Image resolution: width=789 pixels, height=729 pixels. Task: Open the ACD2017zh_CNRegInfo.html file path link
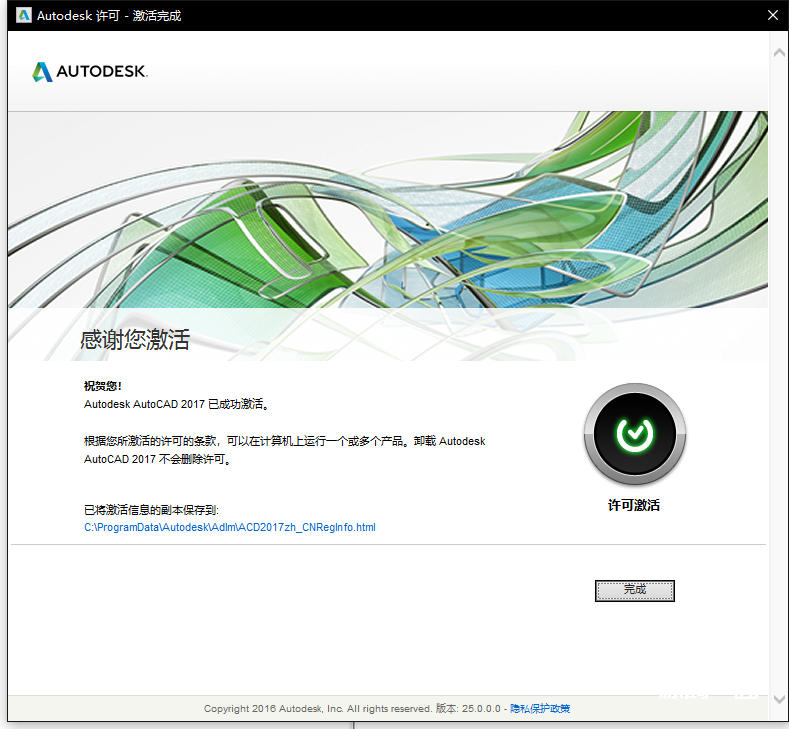(x=229, y=527)
